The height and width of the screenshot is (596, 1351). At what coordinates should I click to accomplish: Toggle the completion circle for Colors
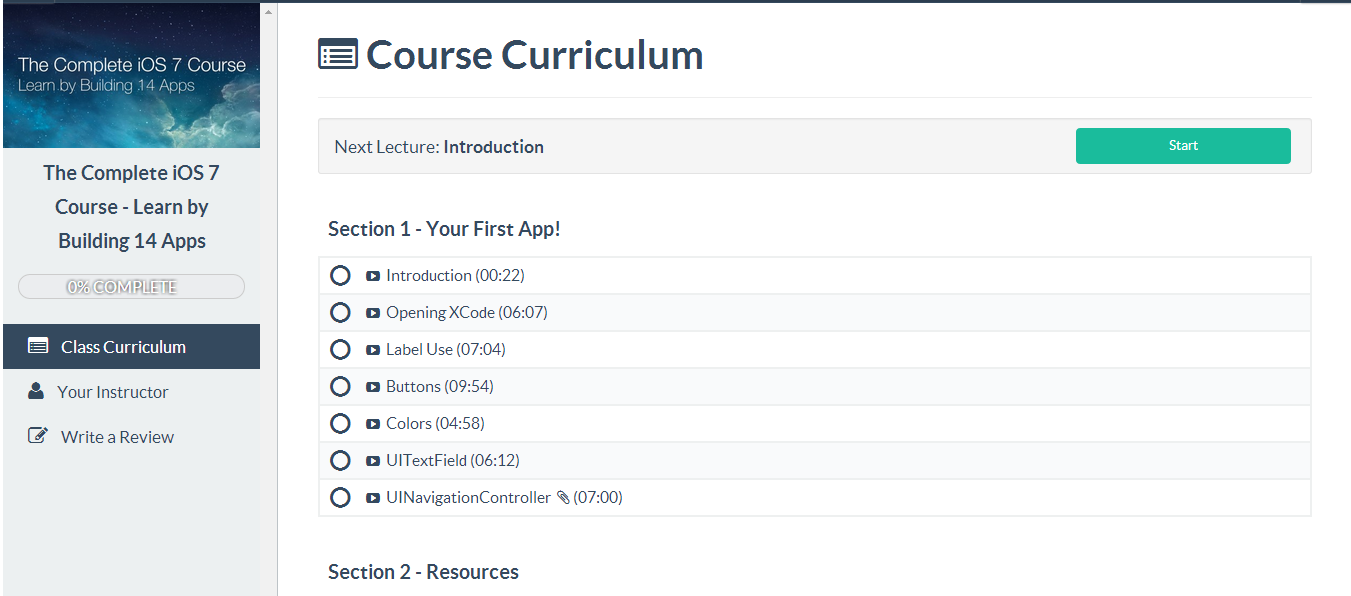coord(340,424)
